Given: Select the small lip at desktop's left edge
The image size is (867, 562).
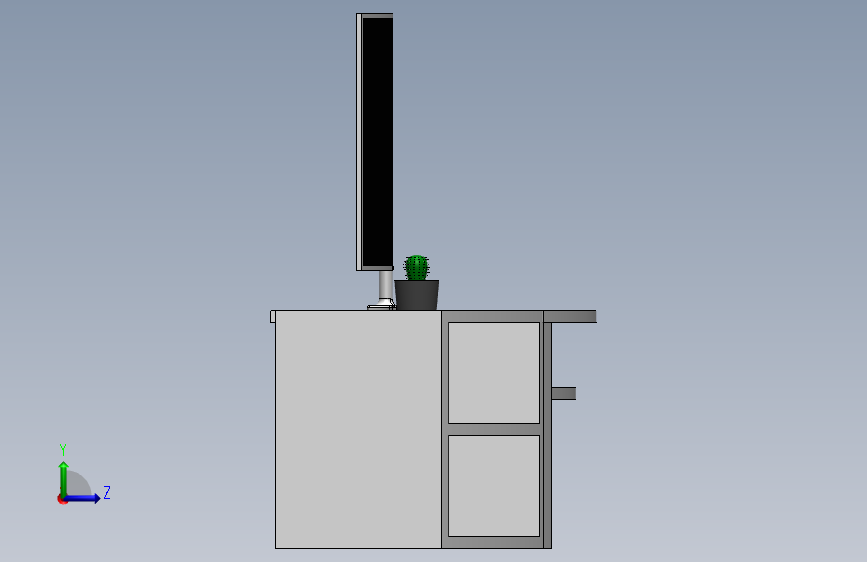Looking at the screenshot, I should (x=273, y=316).
